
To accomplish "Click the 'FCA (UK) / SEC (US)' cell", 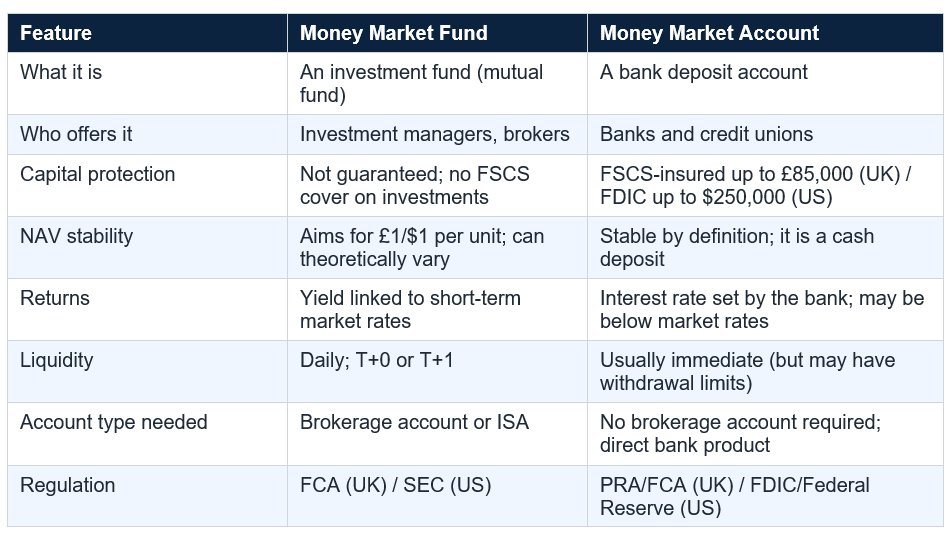I will pos(437,496).
